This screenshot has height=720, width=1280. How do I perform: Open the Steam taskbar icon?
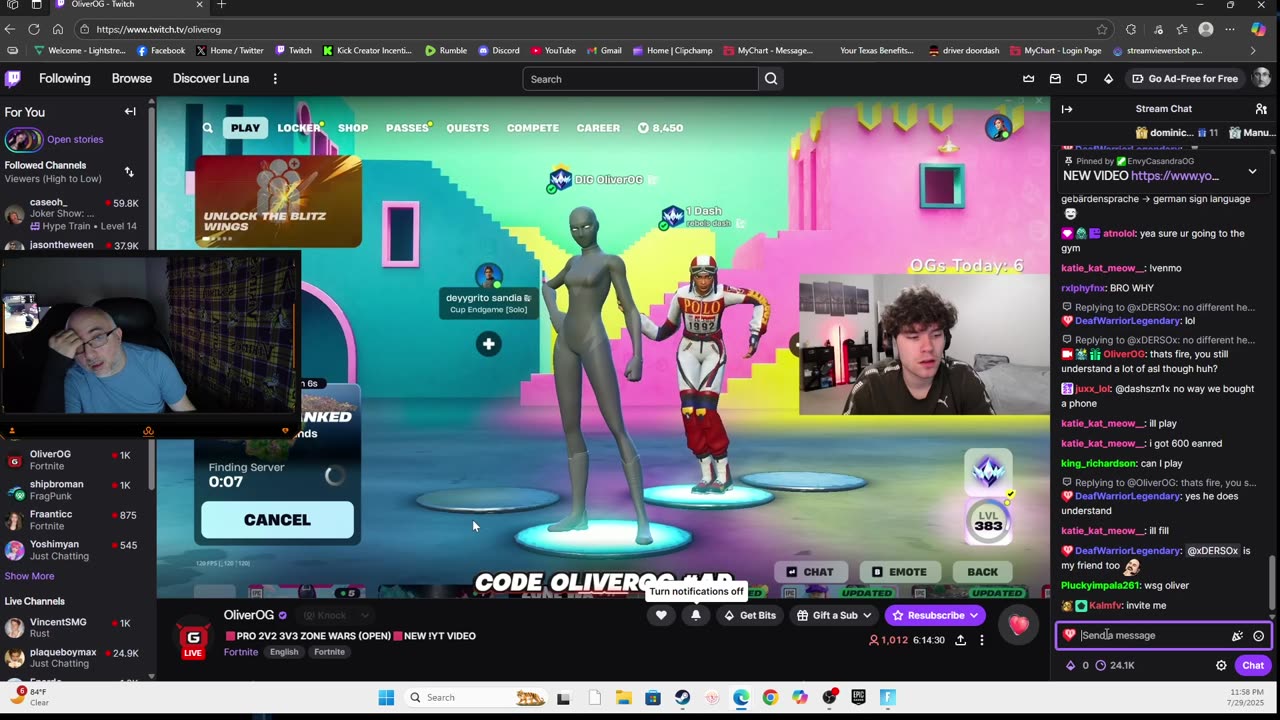pos(682,697)
